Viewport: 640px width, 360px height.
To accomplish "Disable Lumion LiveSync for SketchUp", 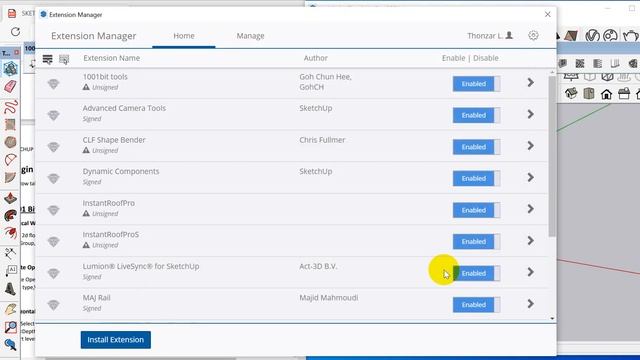I will tap(476, 273).
